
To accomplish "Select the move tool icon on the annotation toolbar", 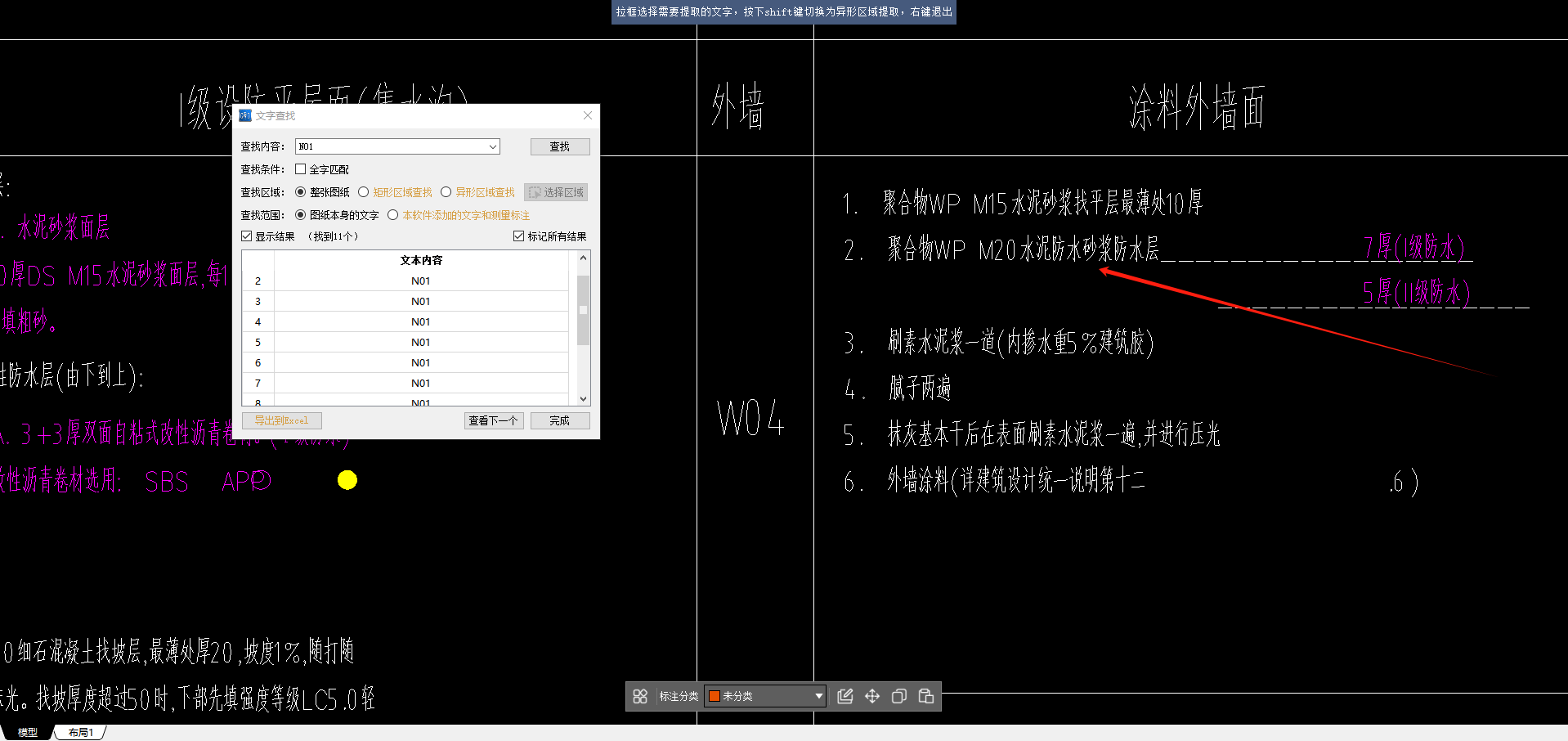I will (871, 696).
